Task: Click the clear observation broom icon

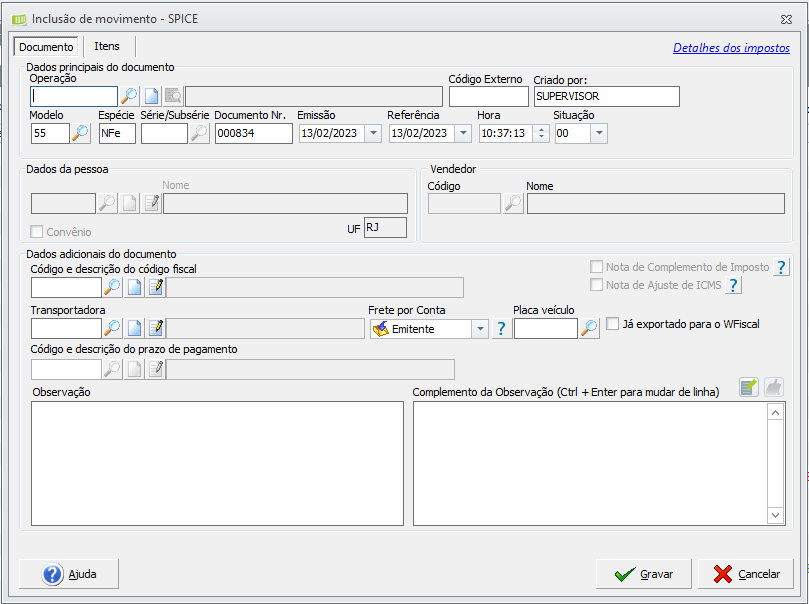Action: pos(773,387)
